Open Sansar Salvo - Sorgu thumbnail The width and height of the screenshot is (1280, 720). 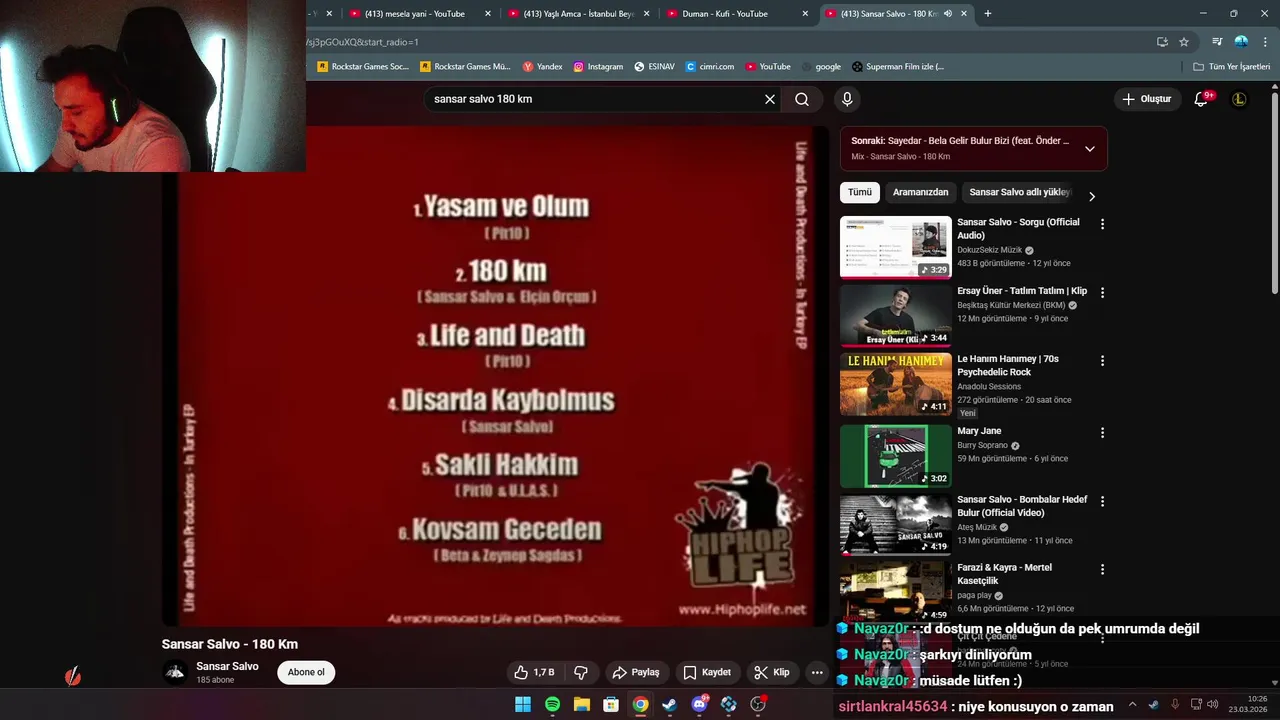pyautogui.click(x=896, y=247)
